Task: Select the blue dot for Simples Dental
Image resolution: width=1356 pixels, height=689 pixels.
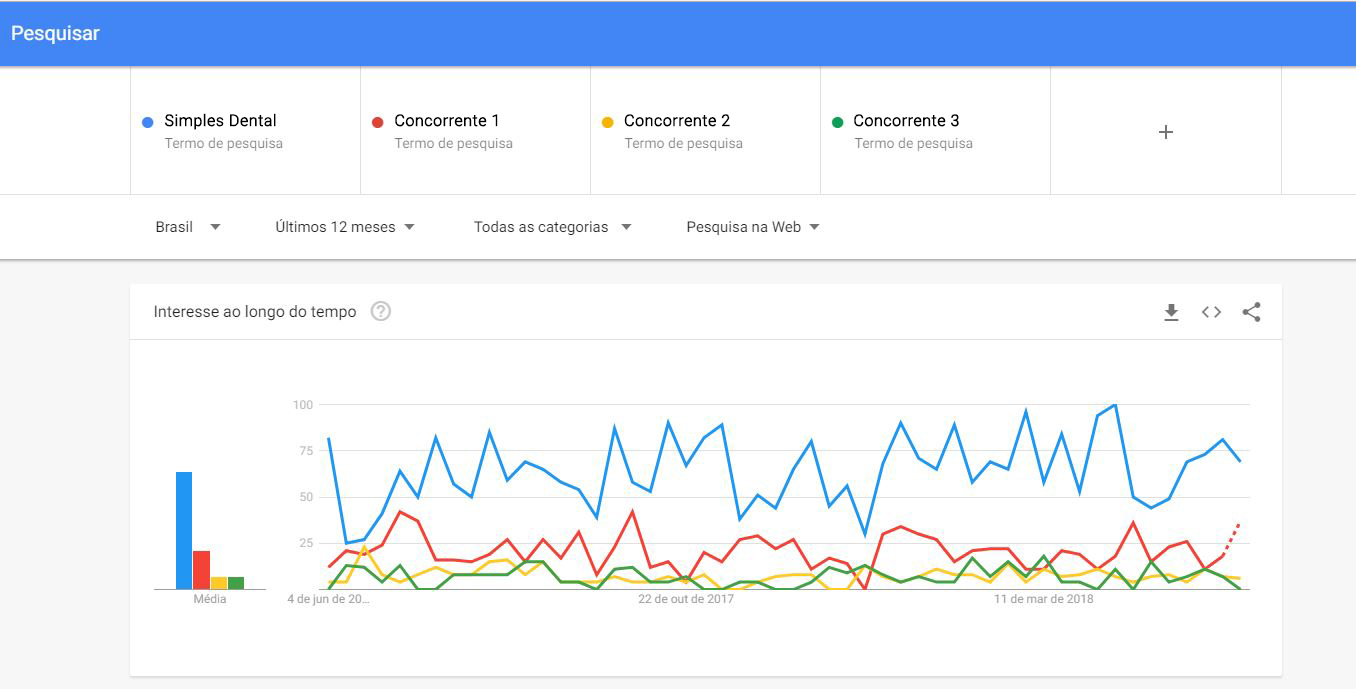Action: click(148, 122)
